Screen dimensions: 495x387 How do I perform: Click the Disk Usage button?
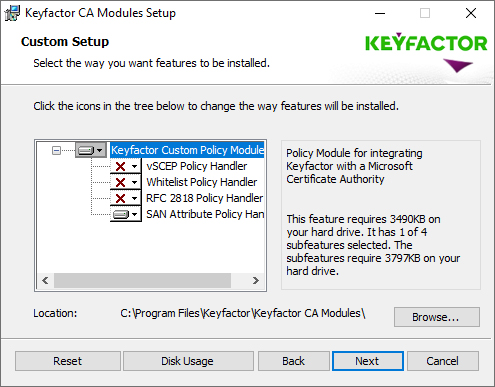[188, 361]
